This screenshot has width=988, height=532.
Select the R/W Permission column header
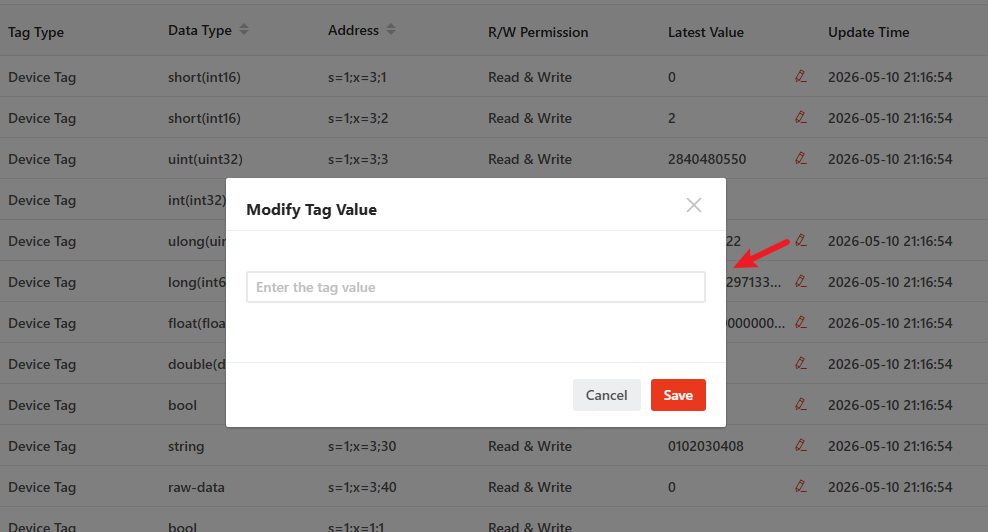(x=538, y=32)
